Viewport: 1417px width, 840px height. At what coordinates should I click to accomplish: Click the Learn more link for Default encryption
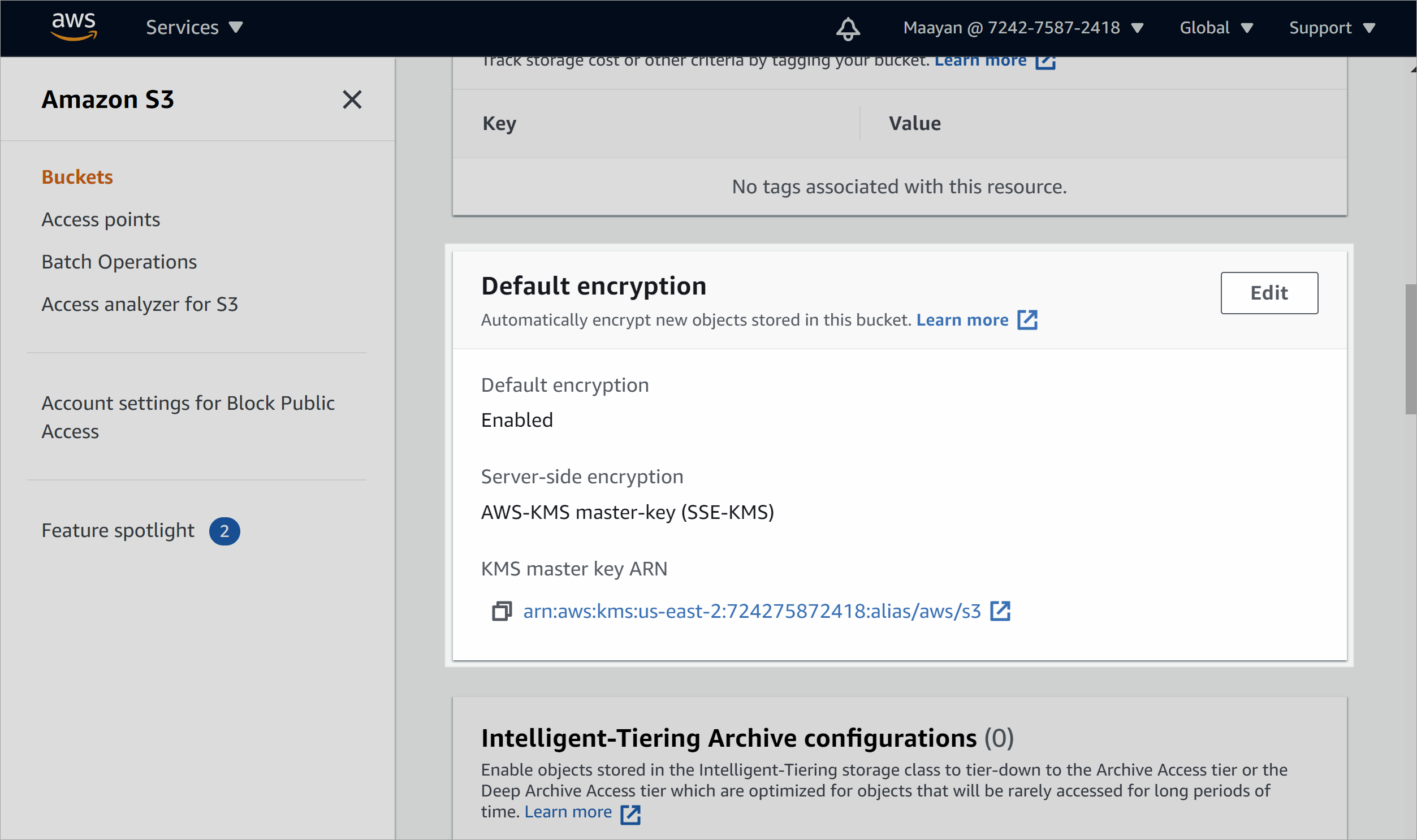[x=963, y=320]
